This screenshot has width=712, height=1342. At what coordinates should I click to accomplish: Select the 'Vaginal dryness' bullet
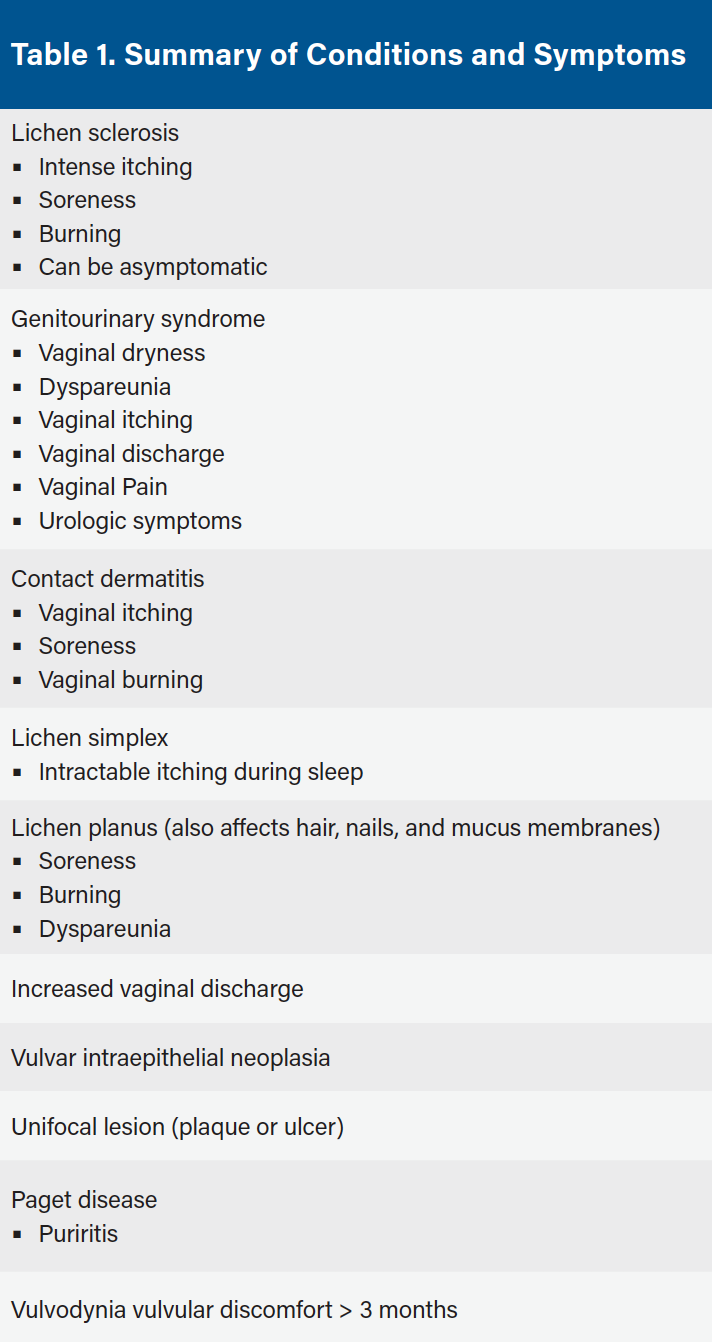tap(121, 353)
